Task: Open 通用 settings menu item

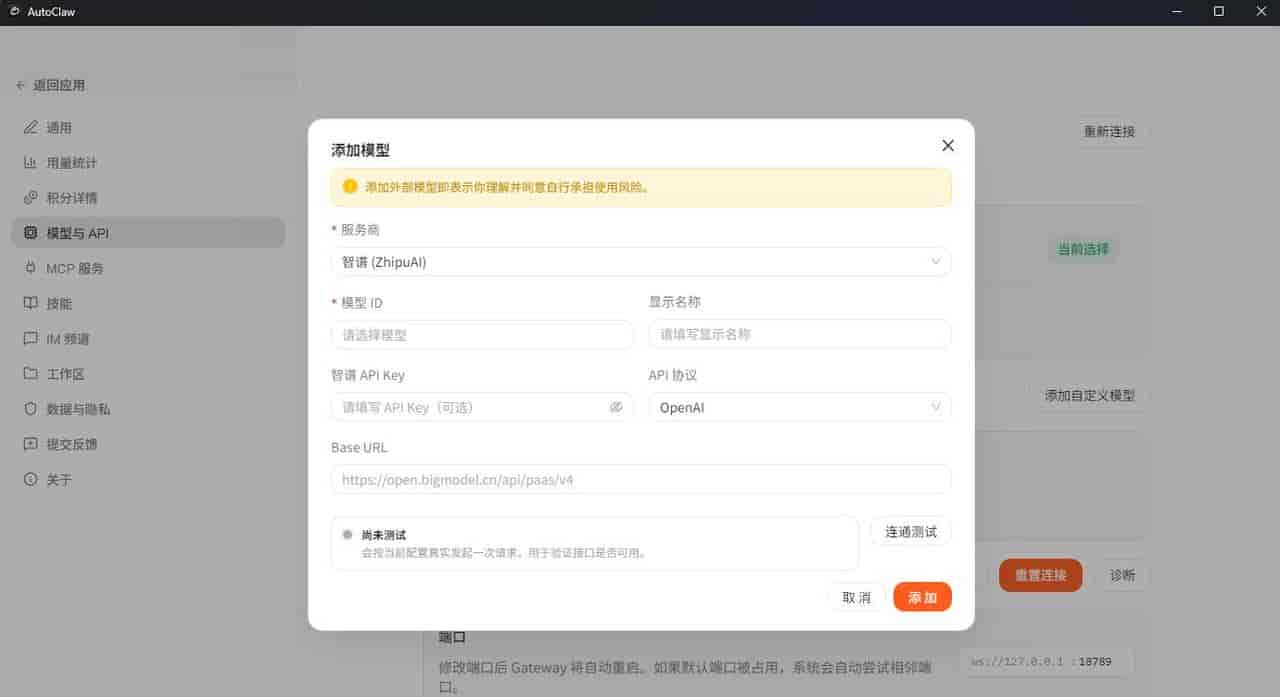Action: click(x=148, y=127)
